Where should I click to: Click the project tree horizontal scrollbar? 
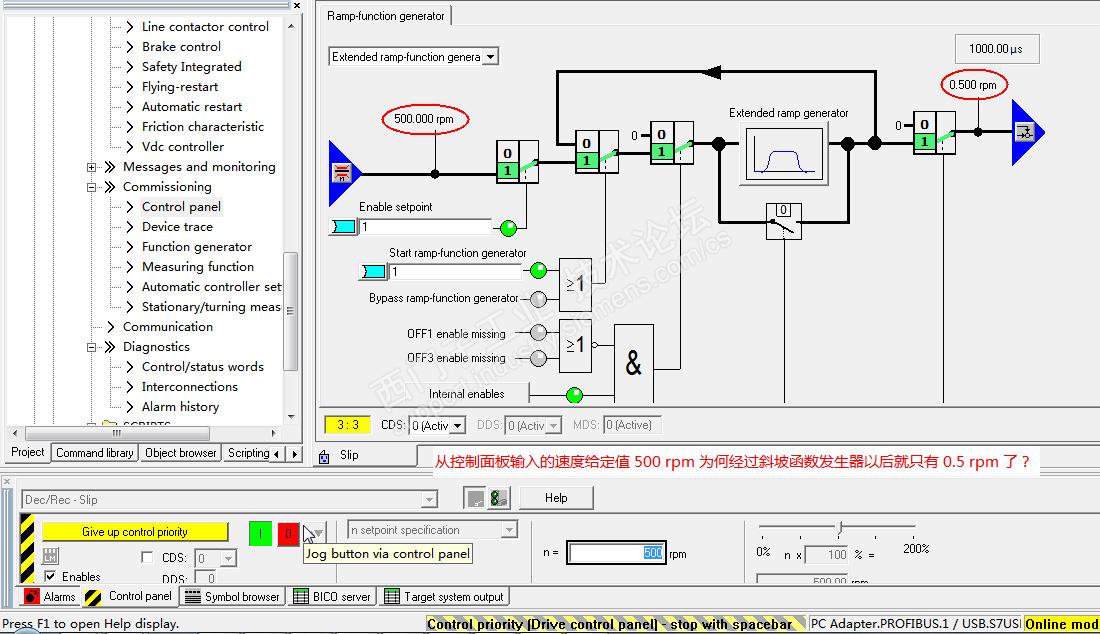point(144,433)
